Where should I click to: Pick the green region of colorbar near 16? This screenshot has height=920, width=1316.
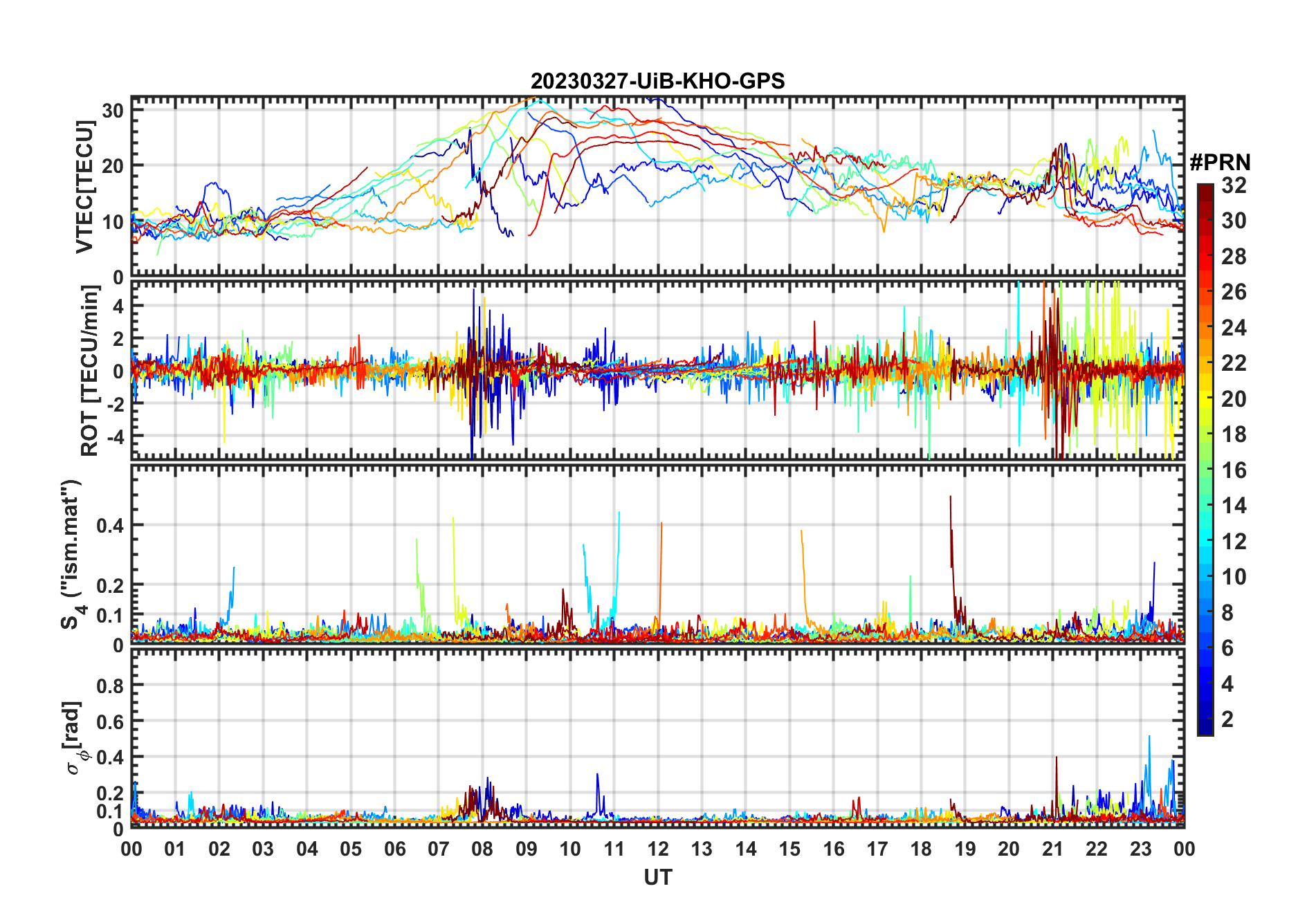(x=1205, y=470)
